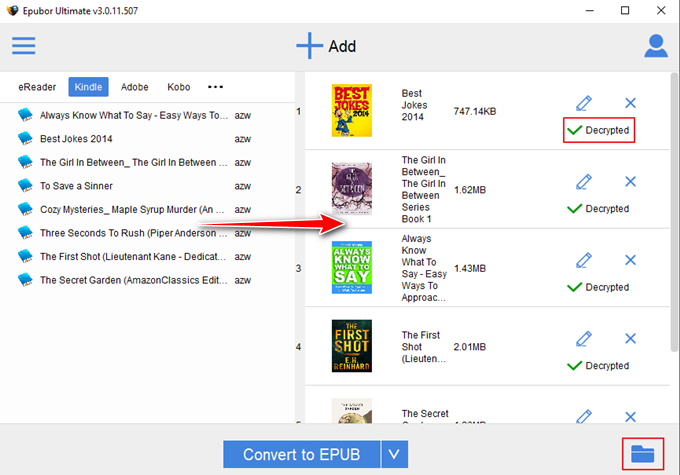Click the Epubor app logo in the title bar
Screen dimensions: 680x475
pyautogui.click(x=12, y=10)
